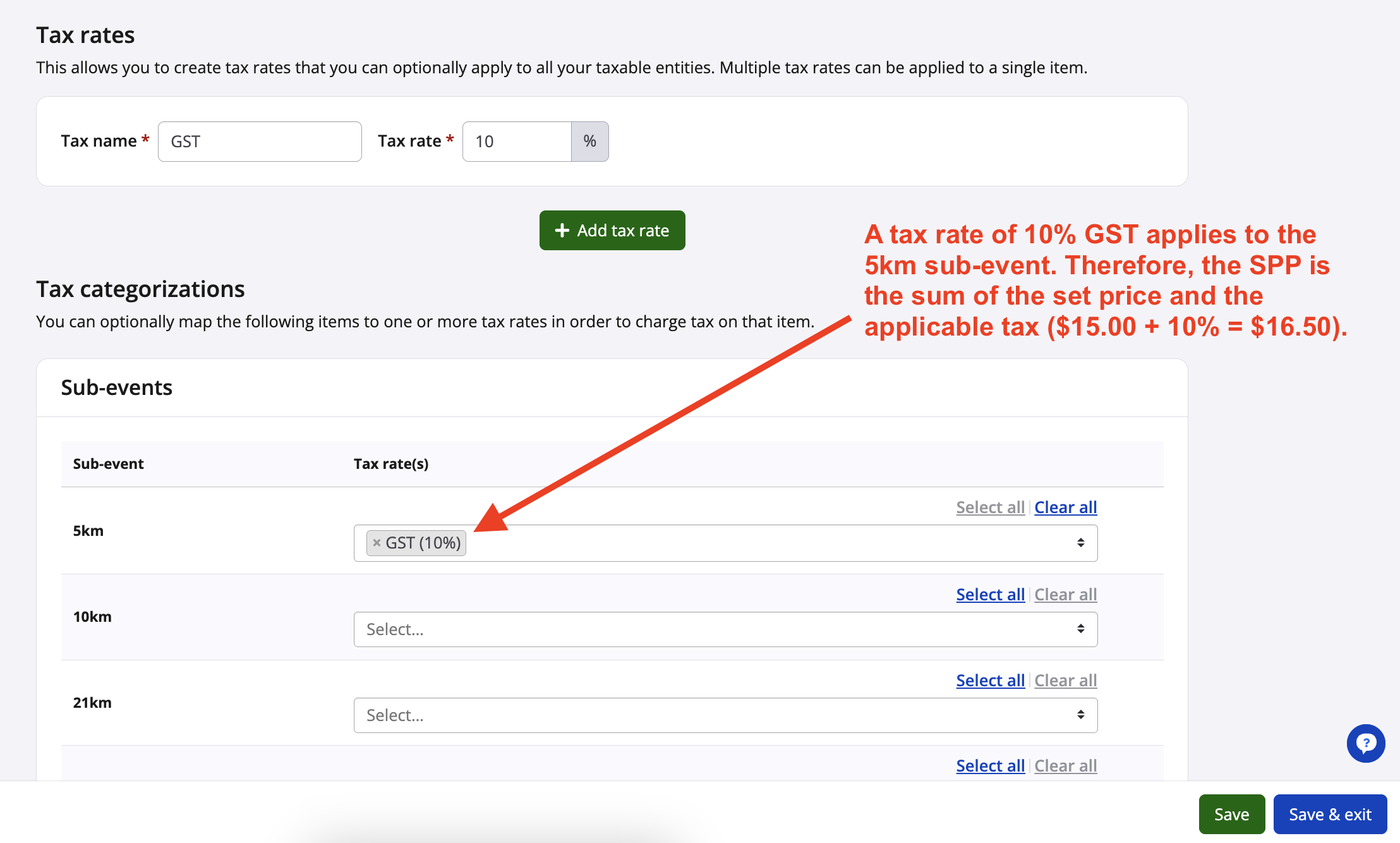Click the 5km dropdown arrows icon
This screenshot has width=1400, height=843.
coord(1081,543)
